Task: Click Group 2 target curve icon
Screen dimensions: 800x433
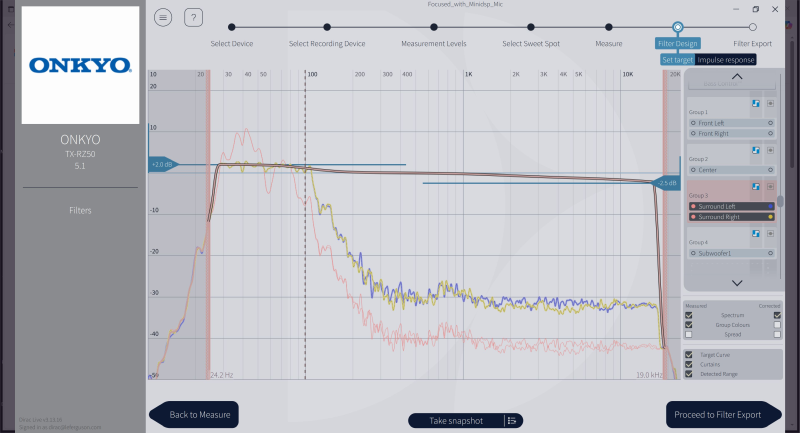Action: [756, 149]
